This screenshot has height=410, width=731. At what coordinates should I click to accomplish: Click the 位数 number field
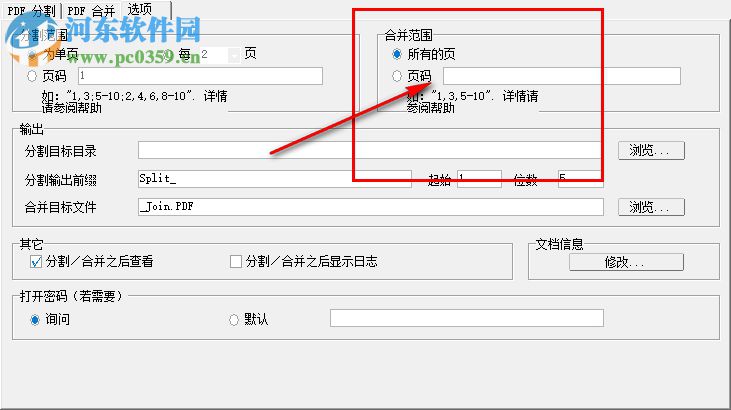point(580,179)
